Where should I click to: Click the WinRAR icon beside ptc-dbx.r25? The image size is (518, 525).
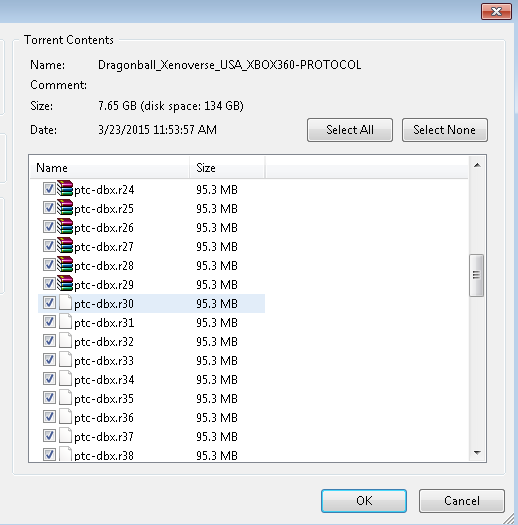65,207
